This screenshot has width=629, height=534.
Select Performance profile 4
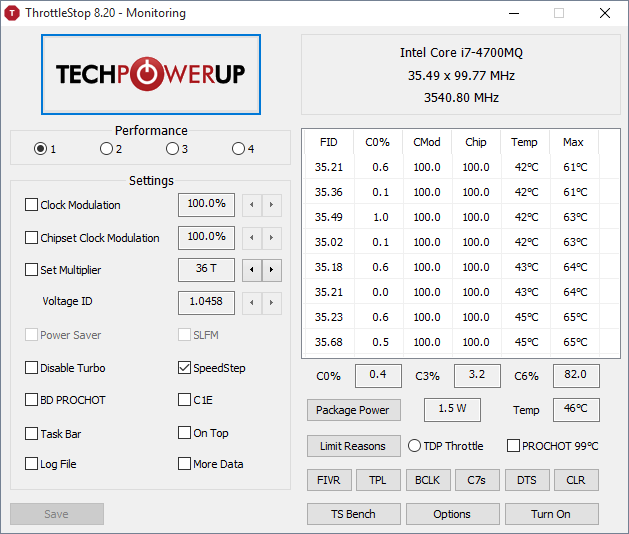(x=238, y=149)
